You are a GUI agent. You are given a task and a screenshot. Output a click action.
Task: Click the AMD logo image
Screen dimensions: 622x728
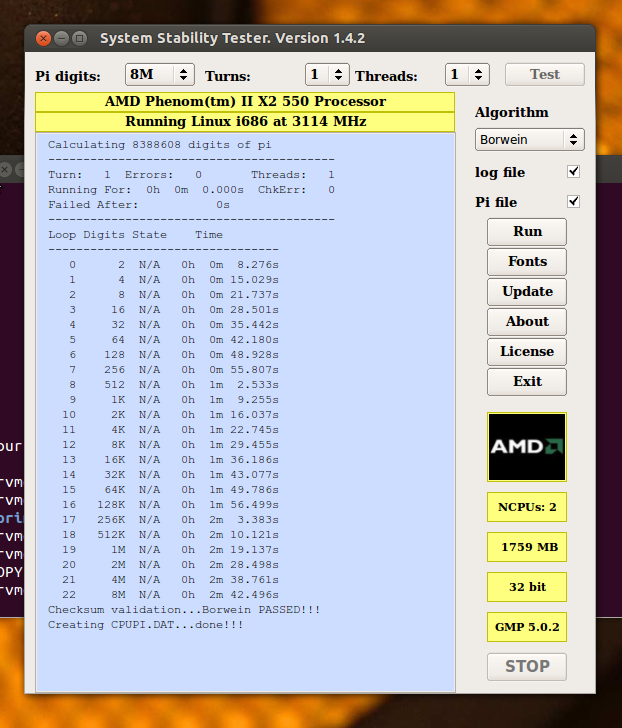(527, 447)
